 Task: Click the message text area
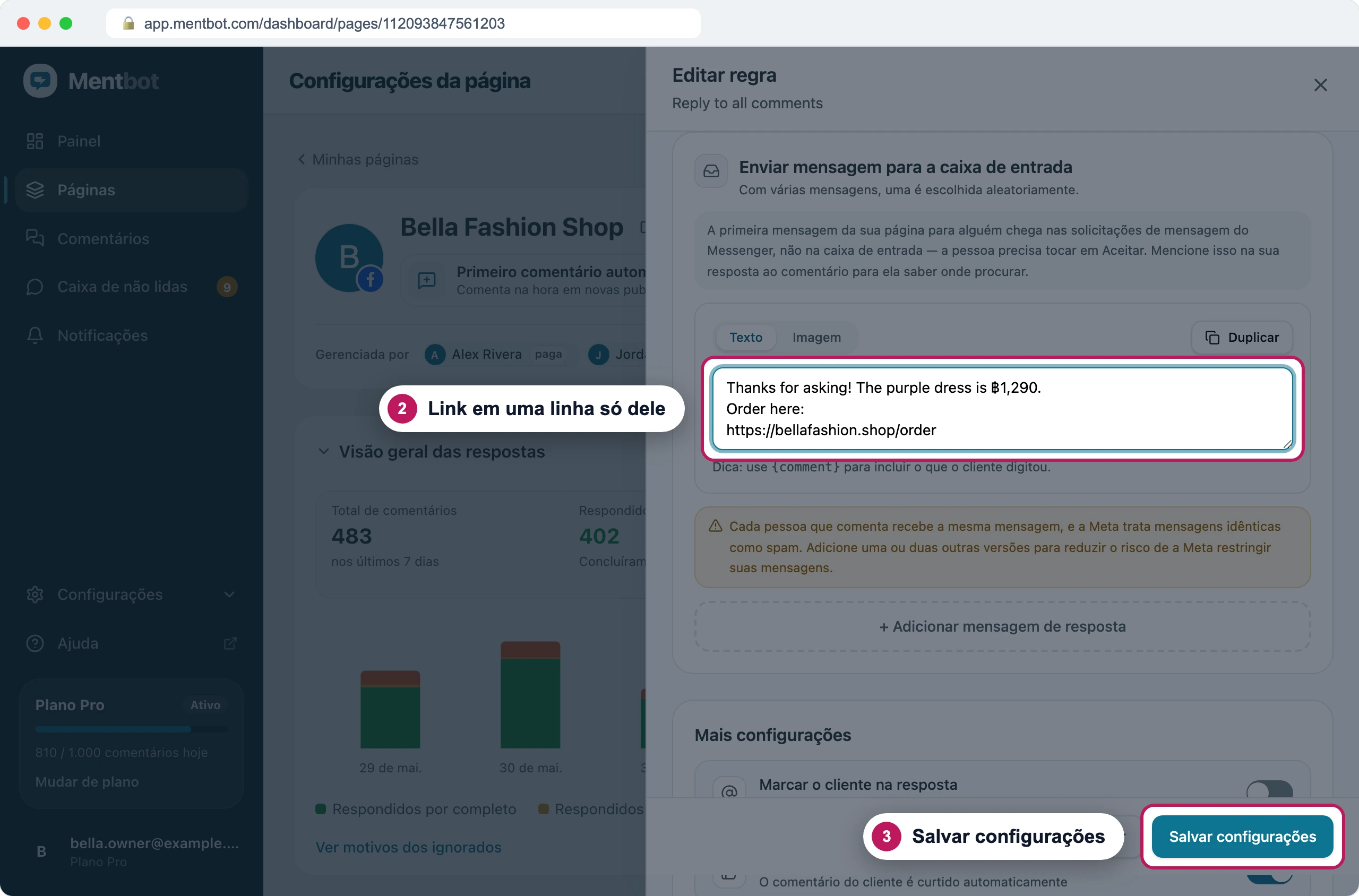coord(1002,409)
